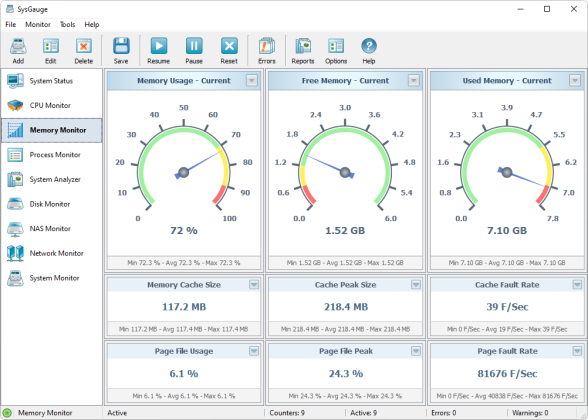
Task: Select the CPU Monitor sidebar icon
Action: click(x=15, y=105)
